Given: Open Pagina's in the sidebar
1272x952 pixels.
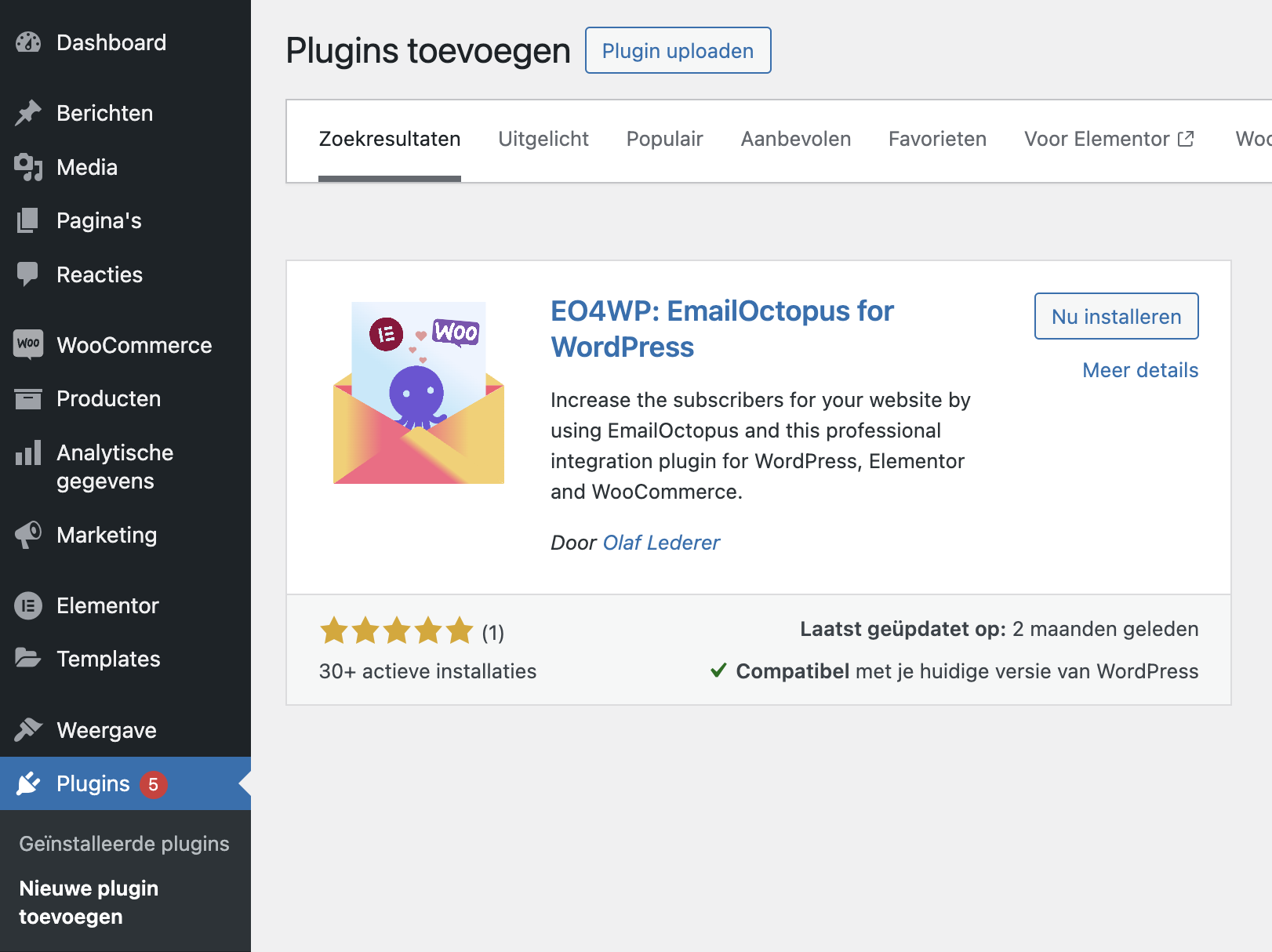Looking at the screenshot, I should [125, 220].
